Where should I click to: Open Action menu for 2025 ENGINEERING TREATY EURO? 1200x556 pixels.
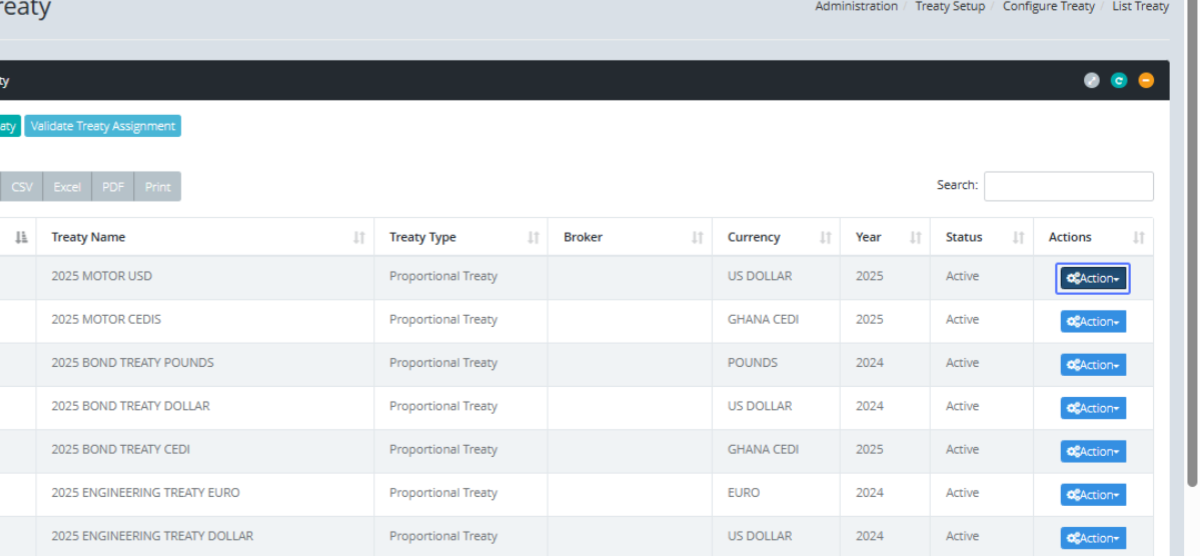pos(1093,495)
